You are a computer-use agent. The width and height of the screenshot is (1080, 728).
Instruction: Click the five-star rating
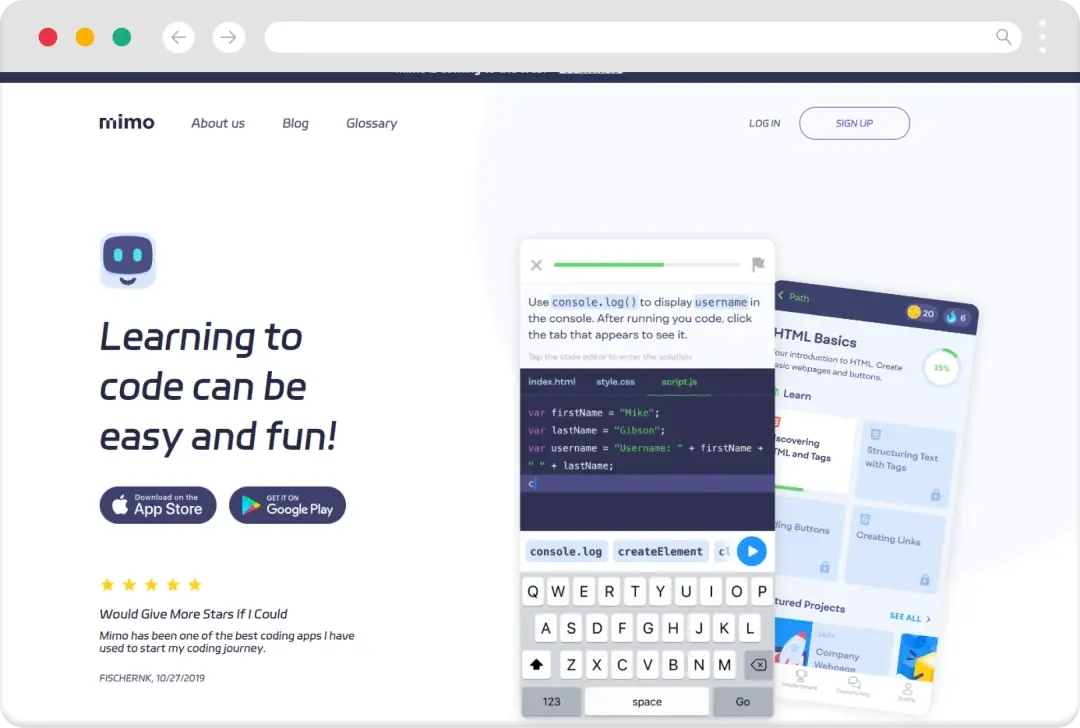pyautogui.click(x=151, y=585)
